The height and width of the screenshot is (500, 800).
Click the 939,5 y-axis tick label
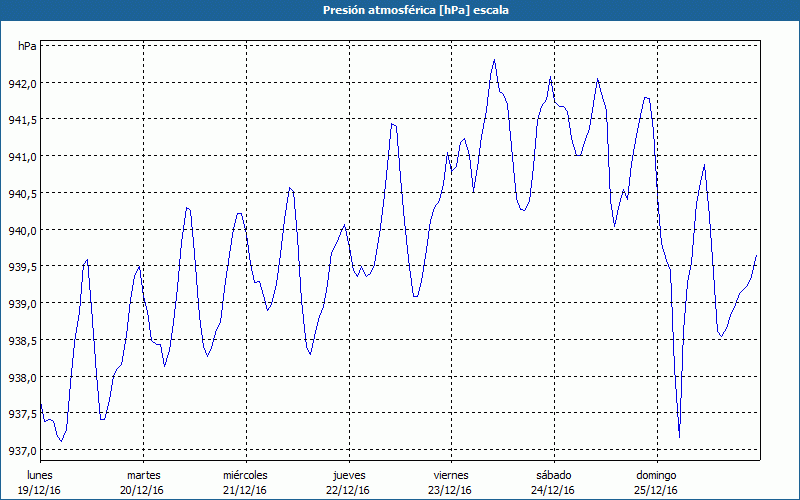pos(22,267)
